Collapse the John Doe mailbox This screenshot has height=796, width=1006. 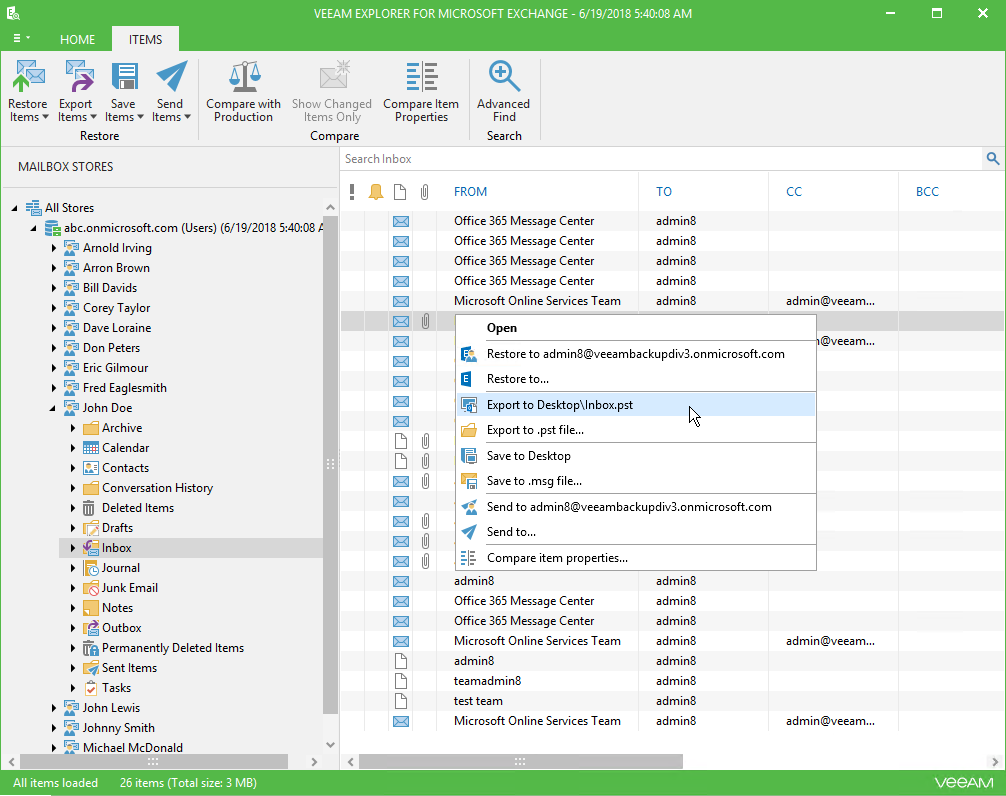click(53, 408)
